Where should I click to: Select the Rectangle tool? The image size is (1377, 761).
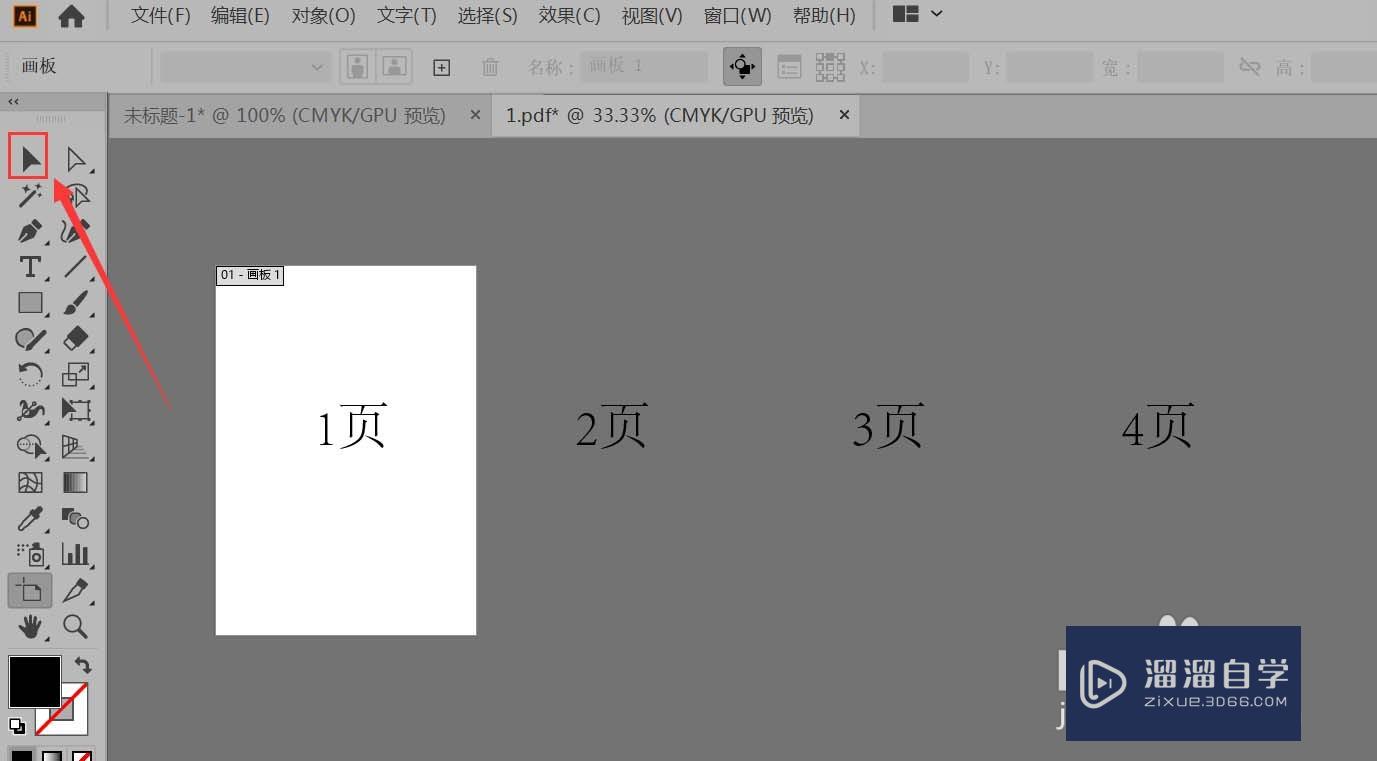30,302
